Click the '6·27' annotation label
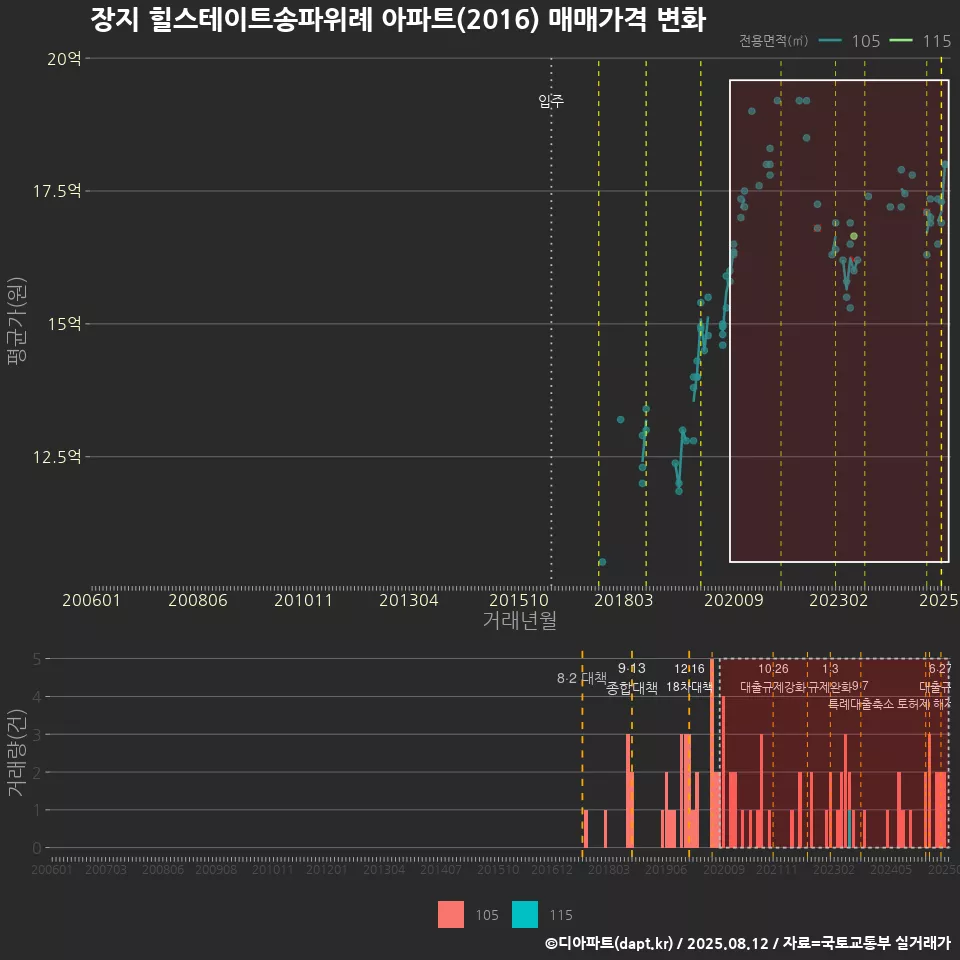The width and height of the screenshot is (960, 960). tap(940, 669)
